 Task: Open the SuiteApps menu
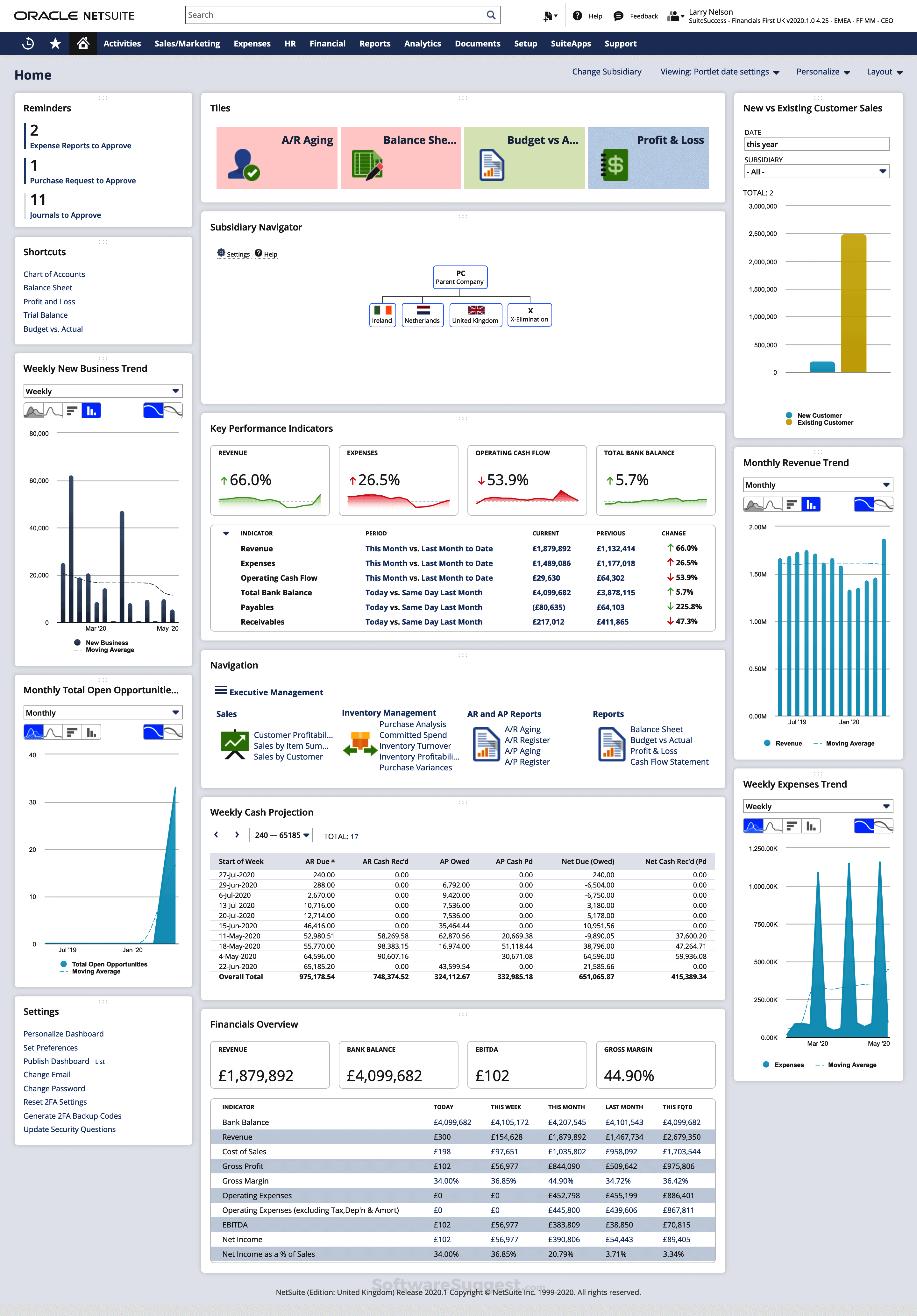(571, 44)
